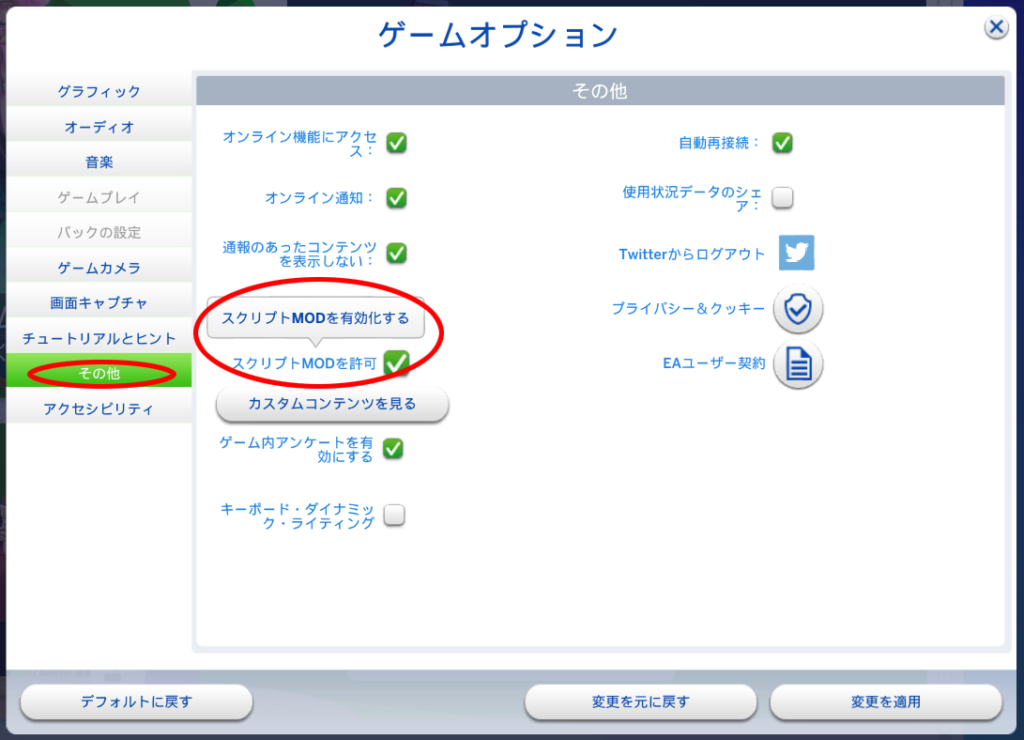Click 変更を元に戻す button
This screenshot has width=1024, height=740.
click(640, 703)
